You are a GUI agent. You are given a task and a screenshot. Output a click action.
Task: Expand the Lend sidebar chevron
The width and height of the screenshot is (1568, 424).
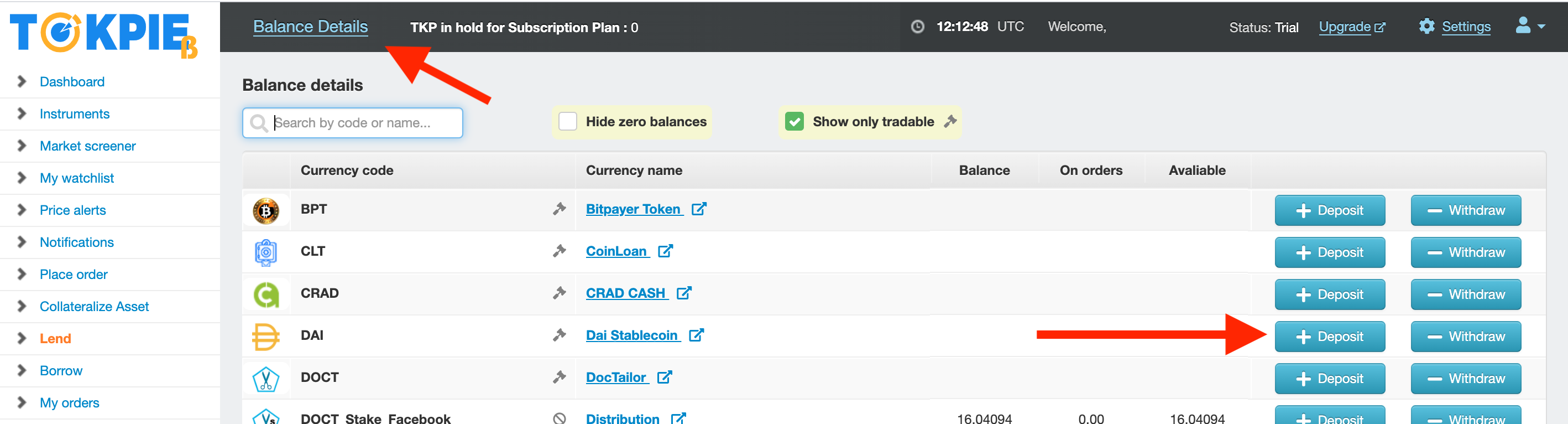(22, 338)
